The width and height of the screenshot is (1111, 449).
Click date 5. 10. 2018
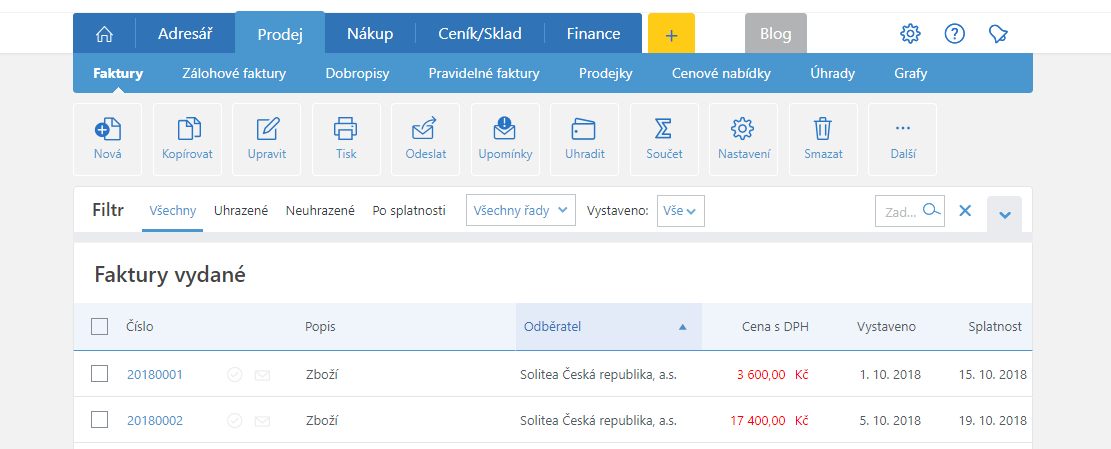891,421
